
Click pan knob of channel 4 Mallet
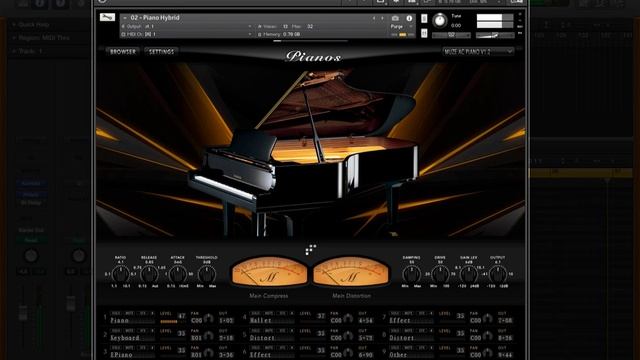tap(348, 318)
